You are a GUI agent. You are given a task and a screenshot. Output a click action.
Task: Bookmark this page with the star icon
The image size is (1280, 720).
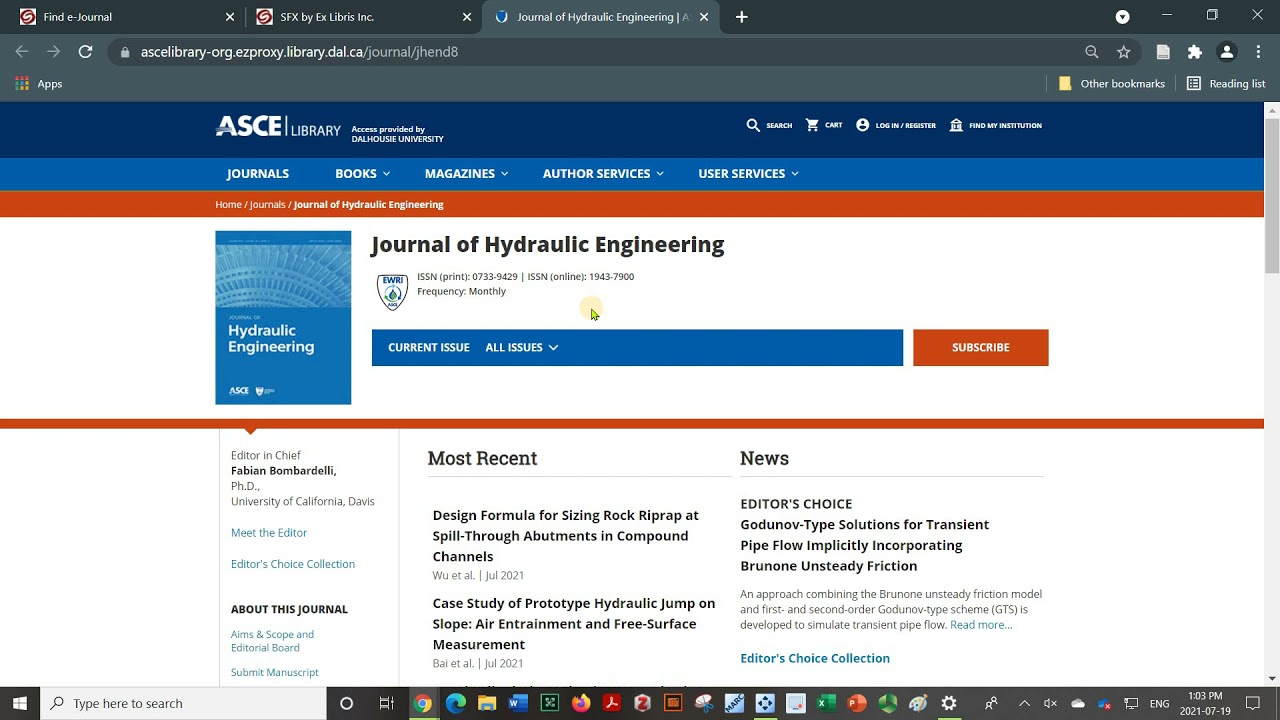[1124, 52]
